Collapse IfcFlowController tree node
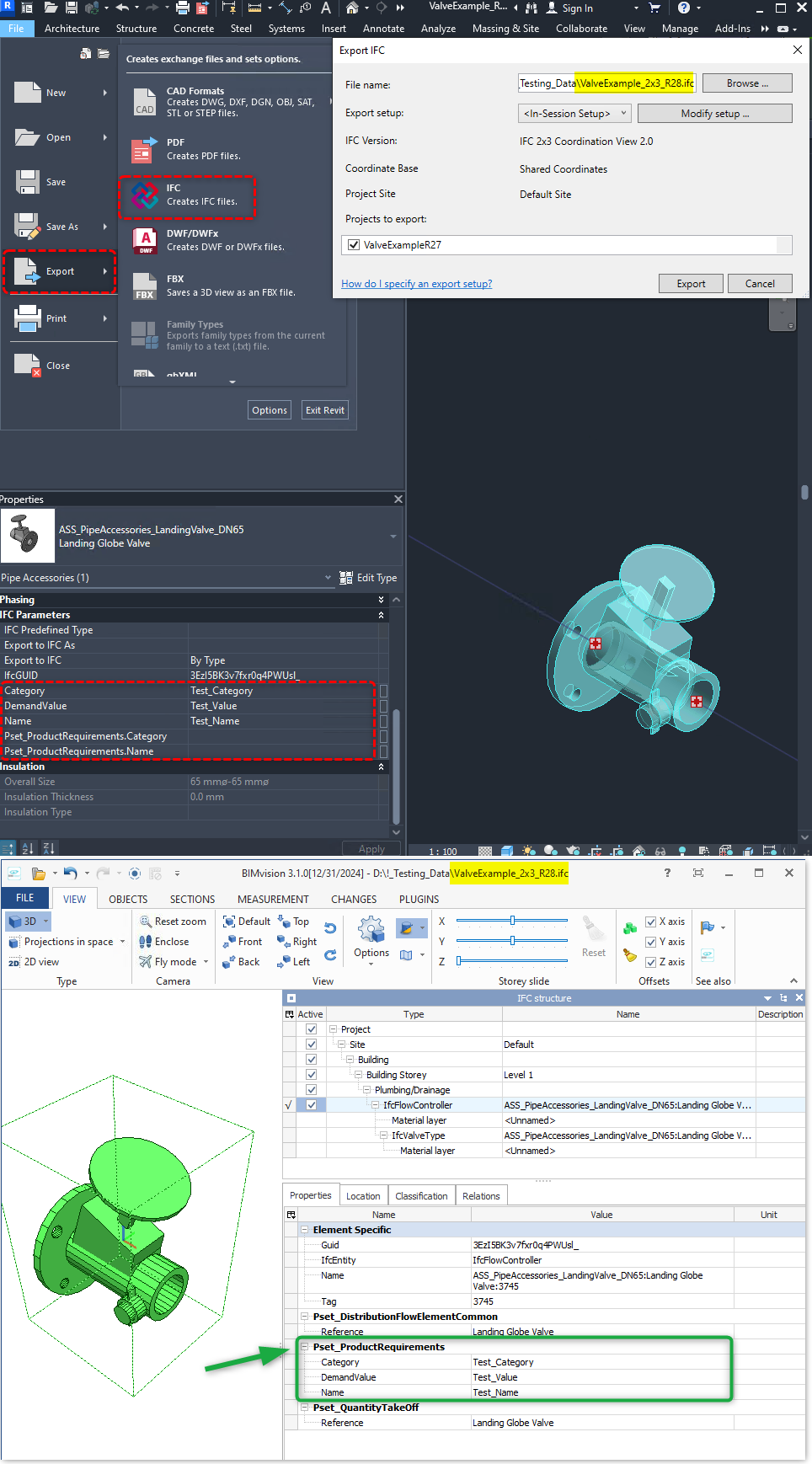This screenshot has width=812, height=1464. (x=376, y=1105)
